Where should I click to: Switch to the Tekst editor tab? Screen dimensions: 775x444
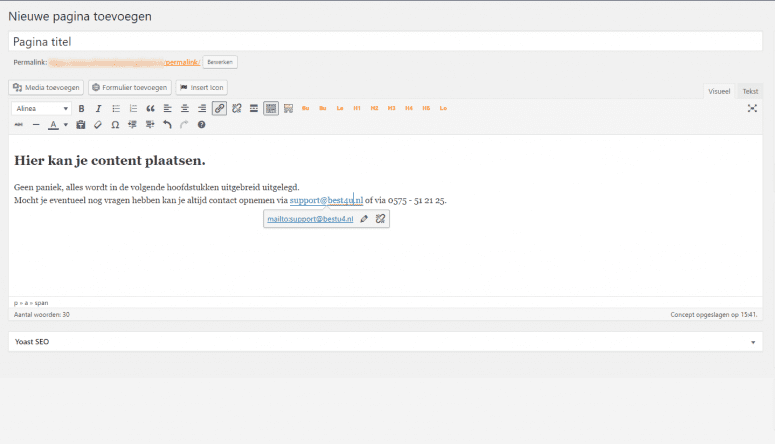749,91
